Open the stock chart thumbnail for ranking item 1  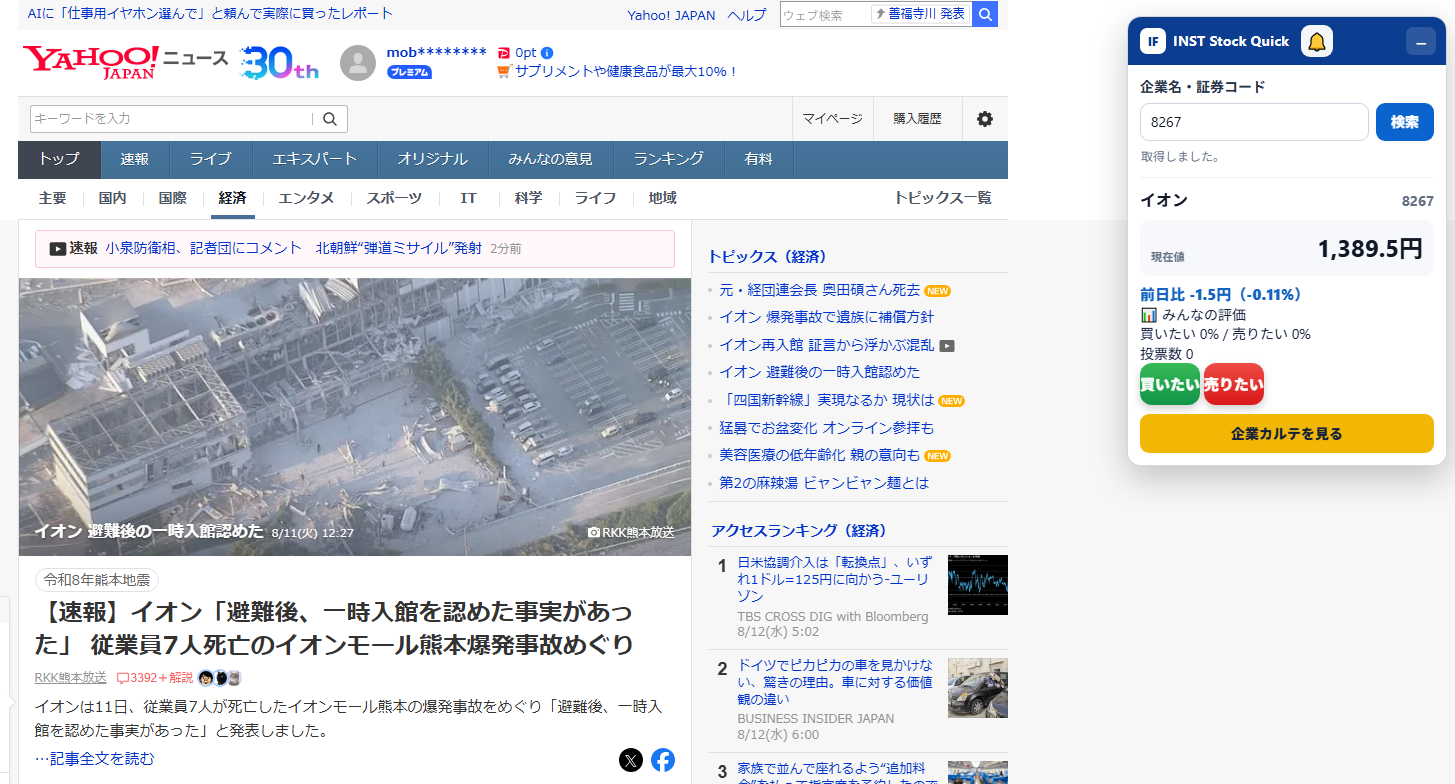tap(978, 585)
